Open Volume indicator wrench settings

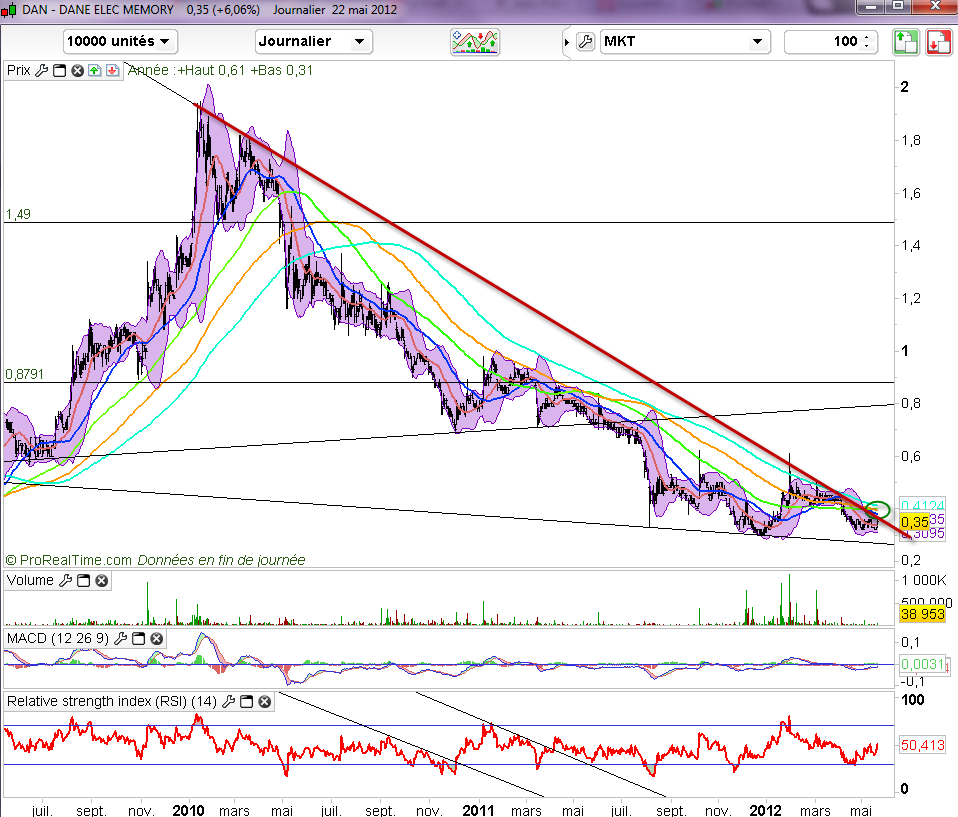(66, 581)
